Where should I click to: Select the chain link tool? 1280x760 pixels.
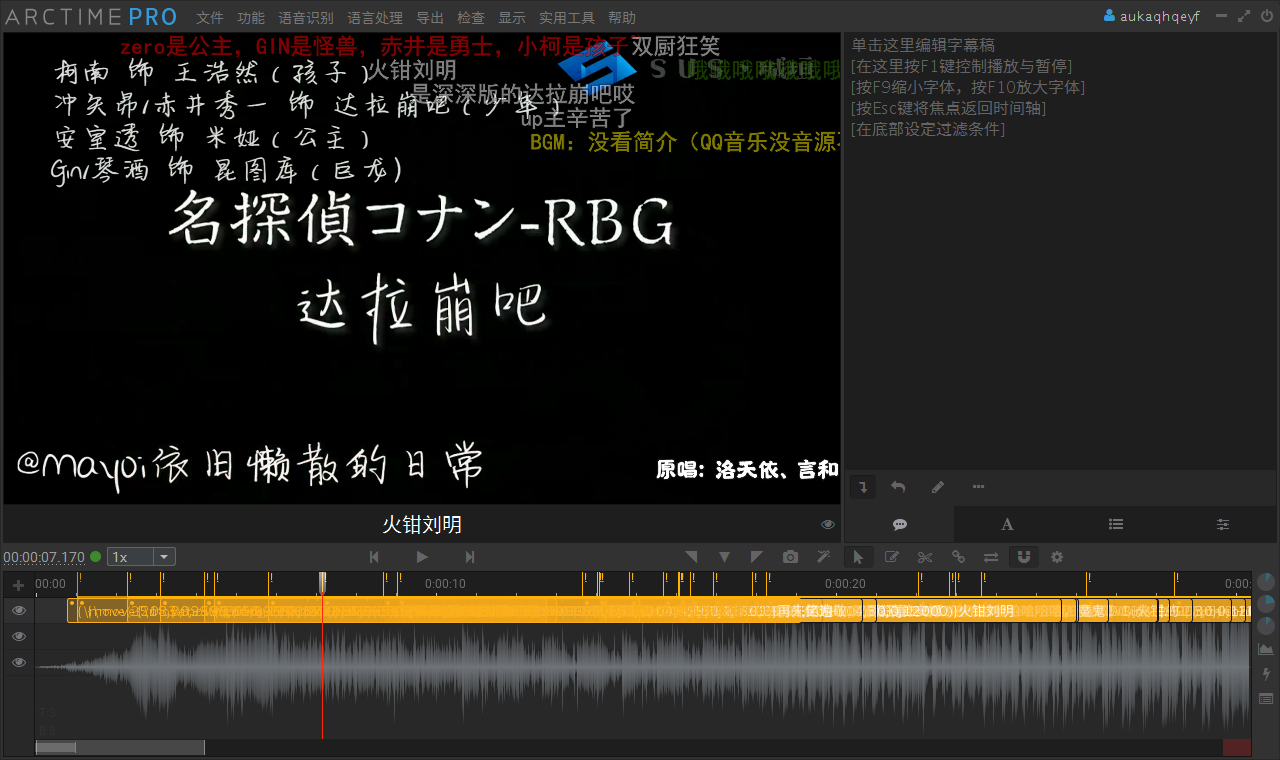(958, 557)
